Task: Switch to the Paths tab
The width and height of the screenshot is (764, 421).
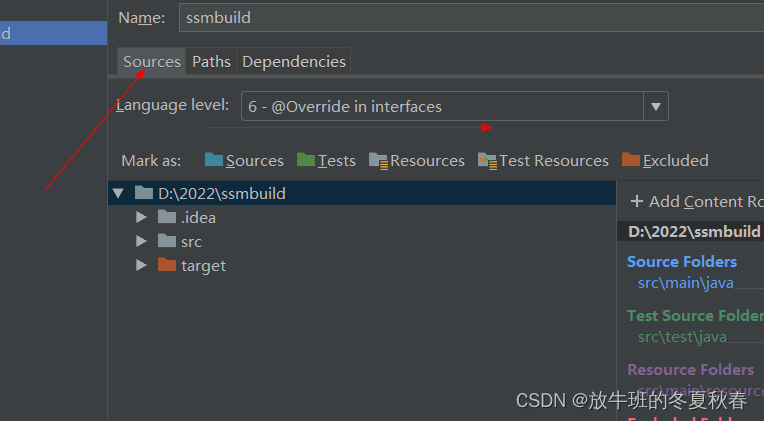Action: point(211,62)
